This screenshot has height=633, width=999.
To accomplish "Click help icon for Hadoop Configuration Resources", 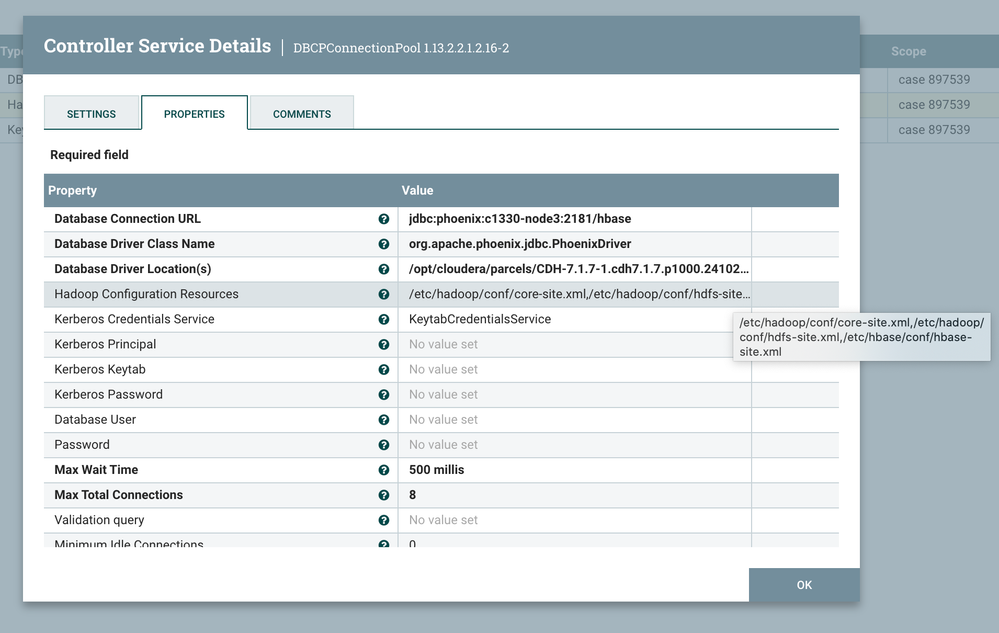I will click(x=383, y=295).
